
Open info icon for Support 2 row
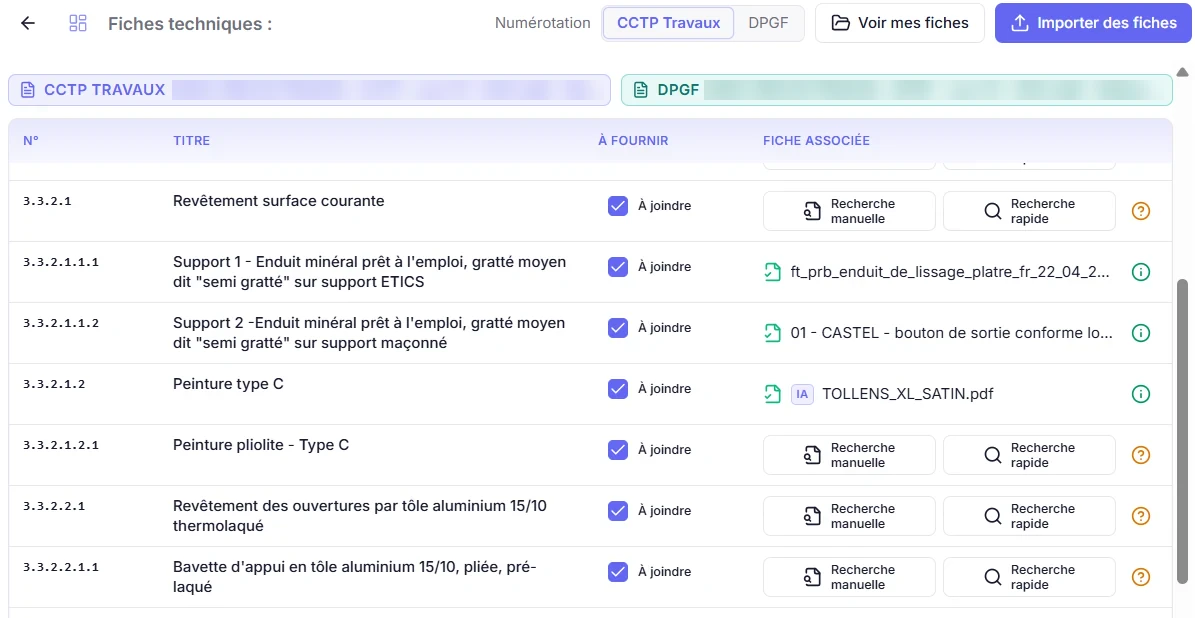point(1140,333)
